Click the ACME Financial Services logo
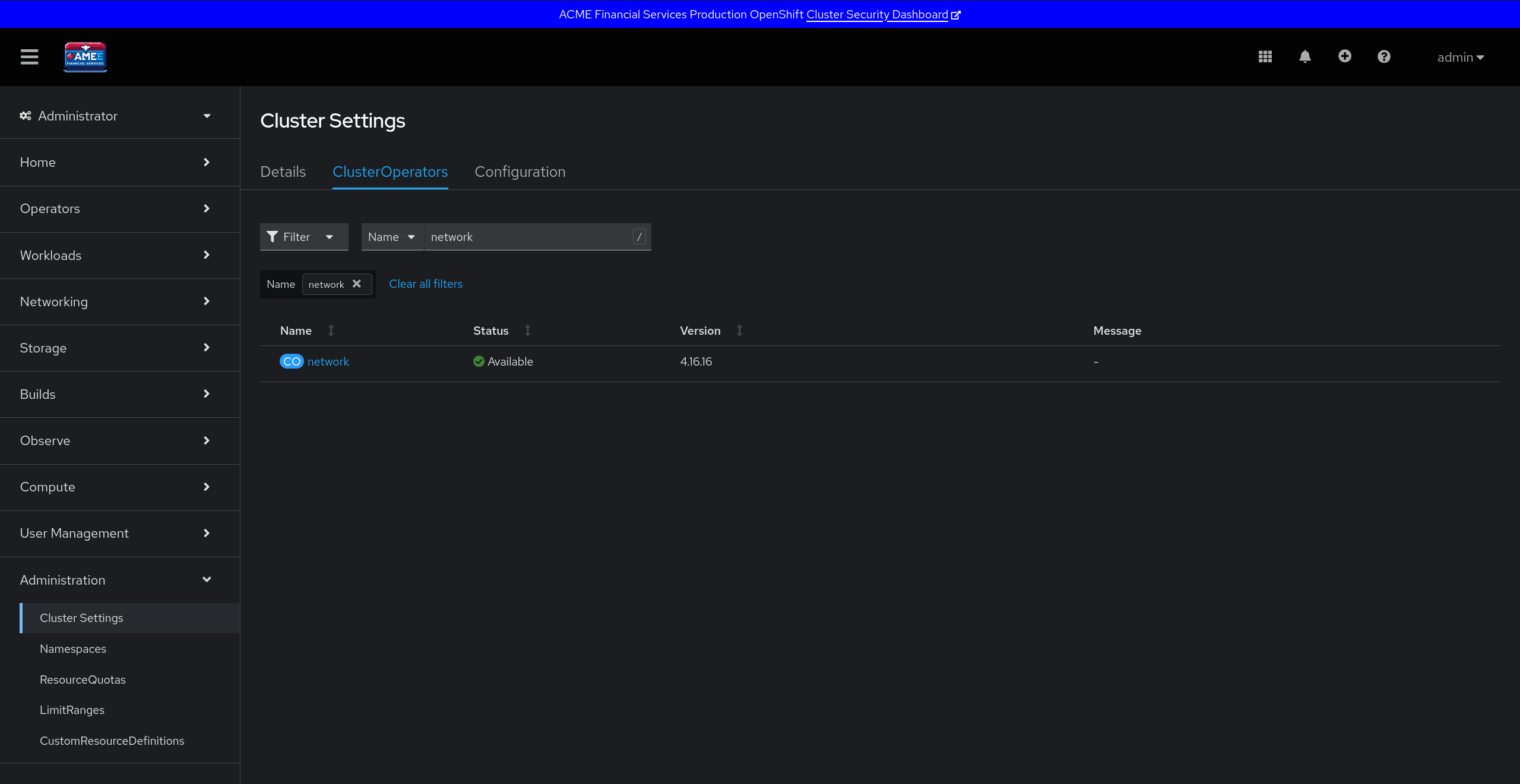This screenshot has height=784, width=1520. click(x=85, y=57)
